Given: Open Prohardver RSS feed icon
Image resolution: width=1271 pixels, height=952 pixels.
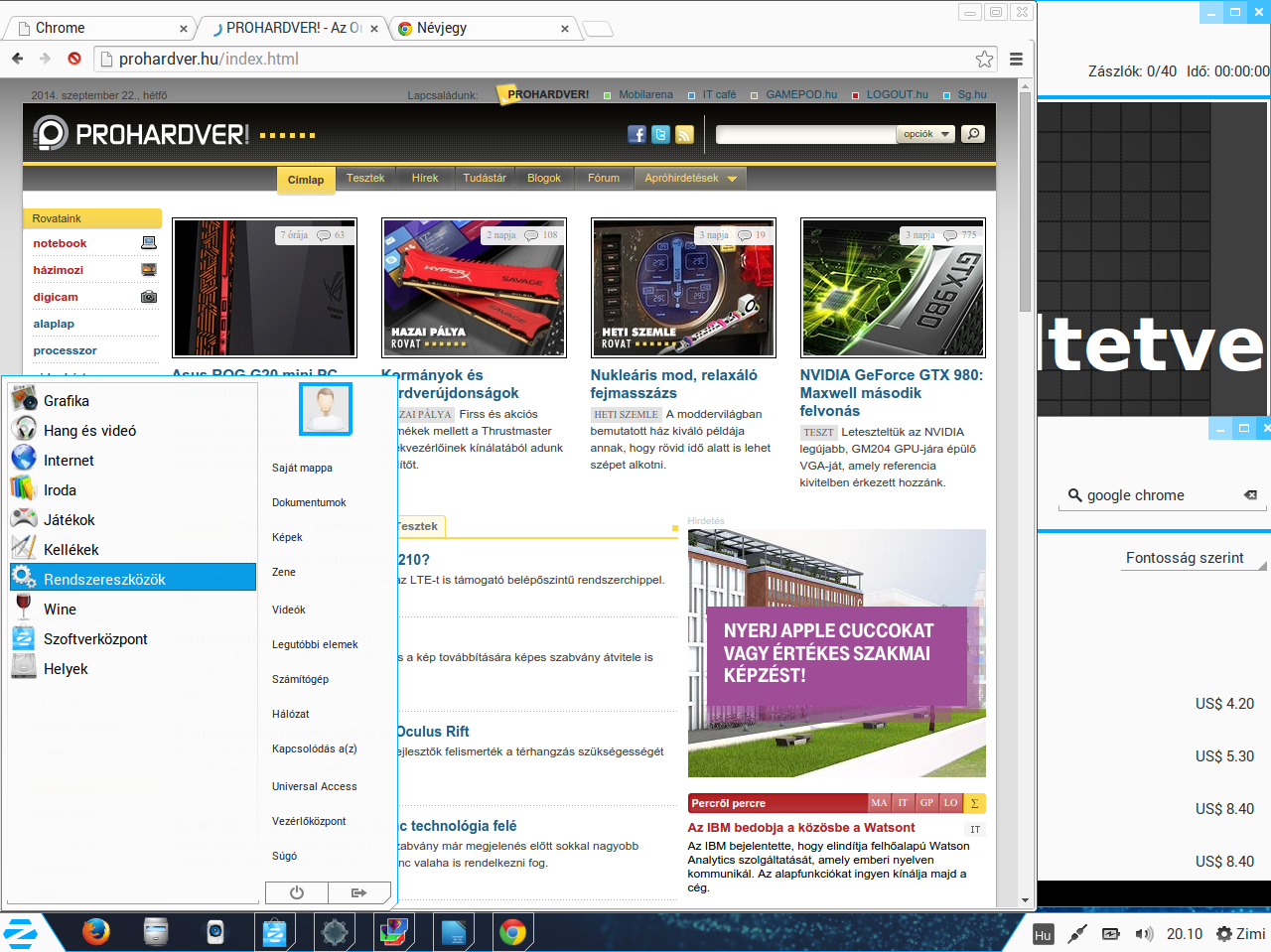Looking at the screenshot, I should tap(684, 134).
